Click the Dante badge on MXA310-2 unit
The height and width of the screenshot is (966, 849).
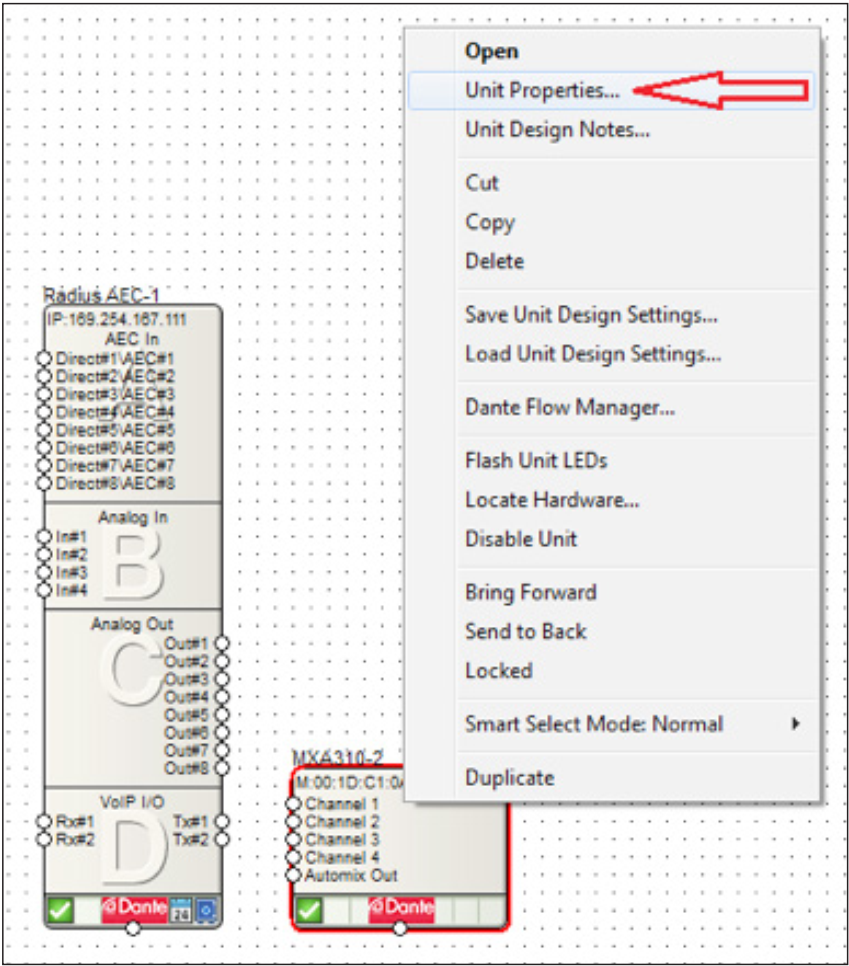pyautogui.click(x=400, y=908)
